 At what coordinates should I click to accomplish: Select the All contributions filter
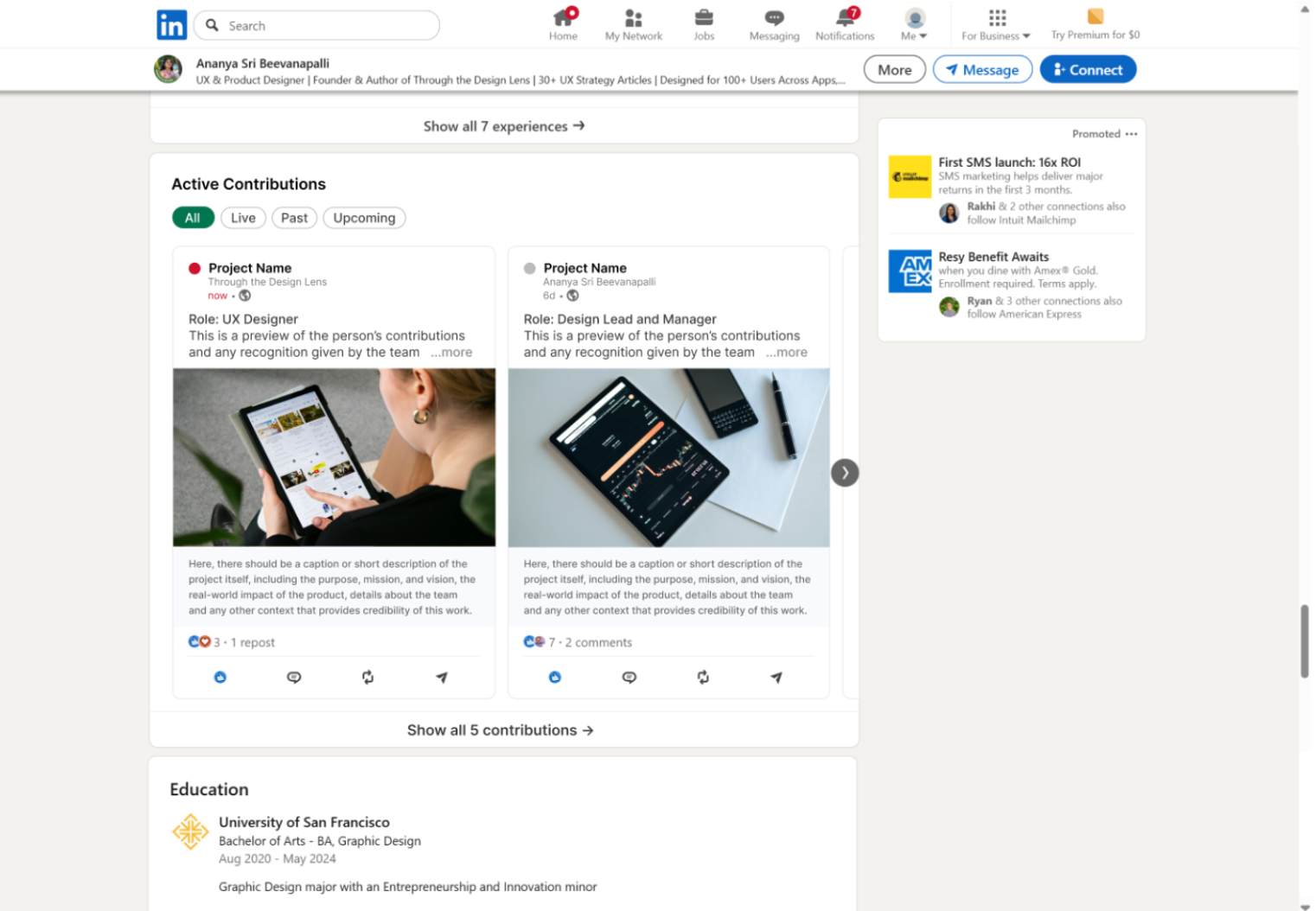(x=193, y=218)
